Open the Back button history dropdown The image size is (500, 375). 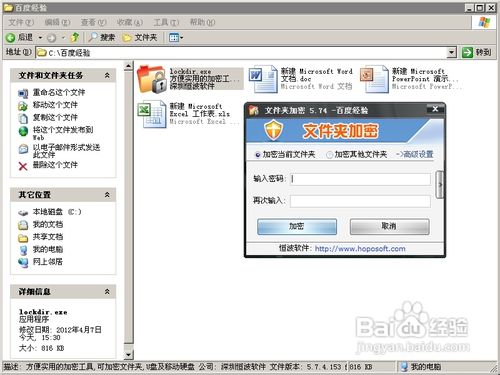click(x=40, y=38)
